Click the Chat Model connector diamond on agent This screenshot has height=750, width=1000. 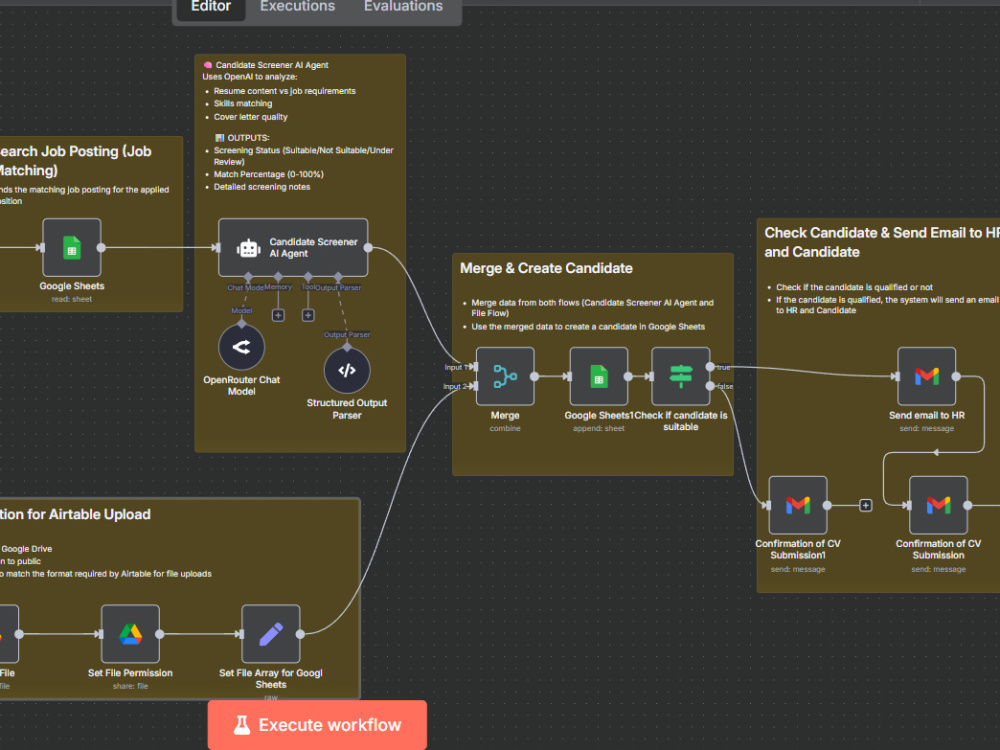click(248, 277)
